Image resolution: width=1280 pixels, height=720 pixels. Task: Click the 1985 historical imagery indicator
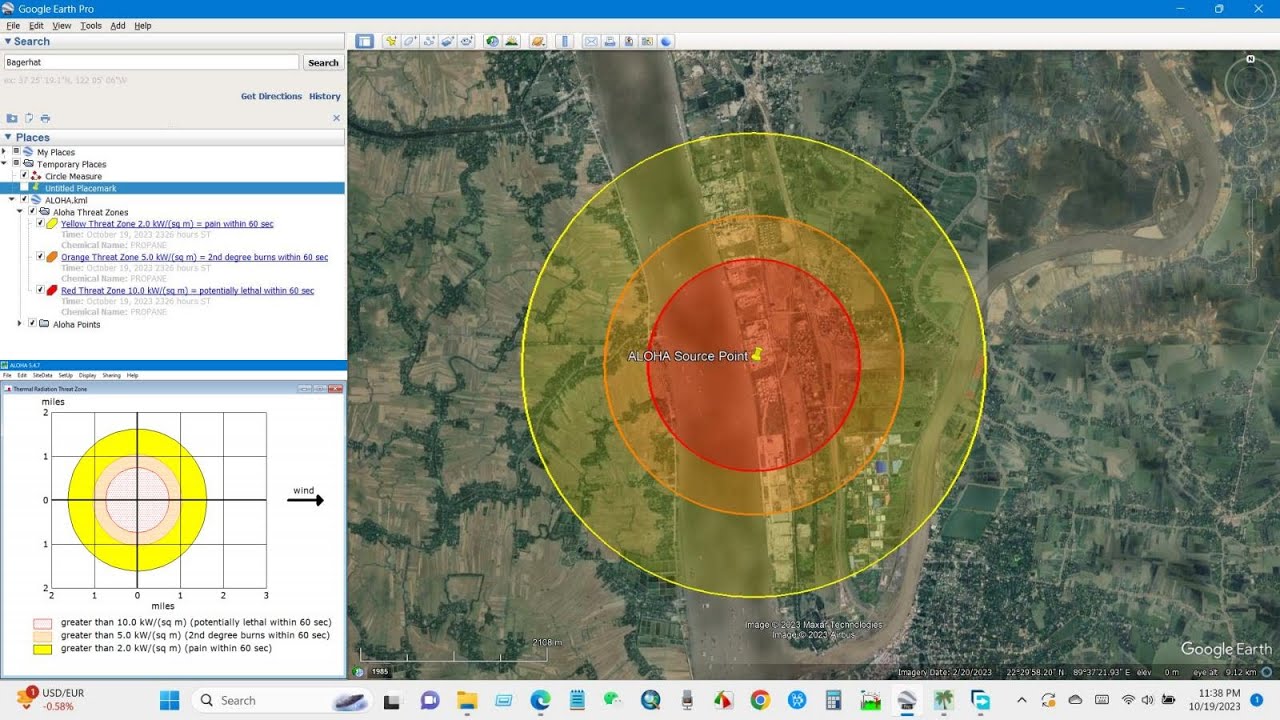380,671
